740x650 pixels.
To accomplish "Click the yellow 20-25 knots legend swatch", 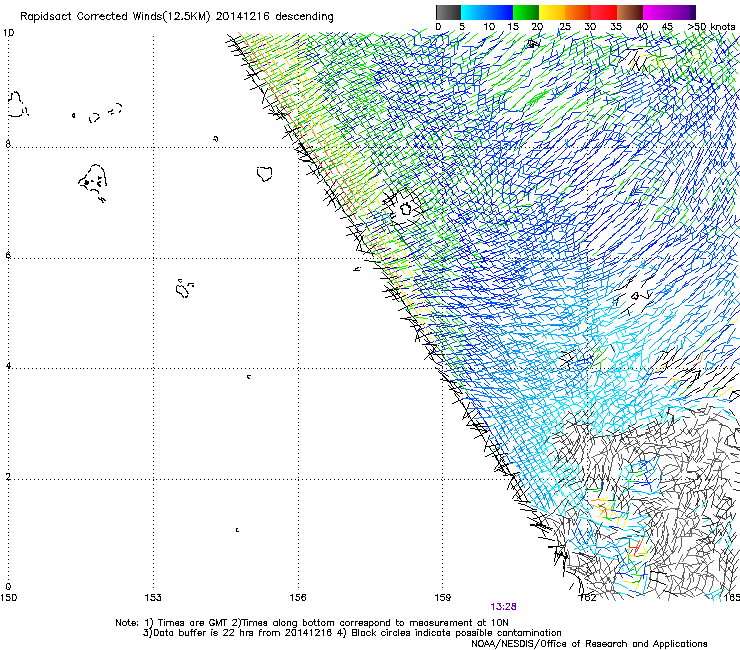I will [552, 12].
